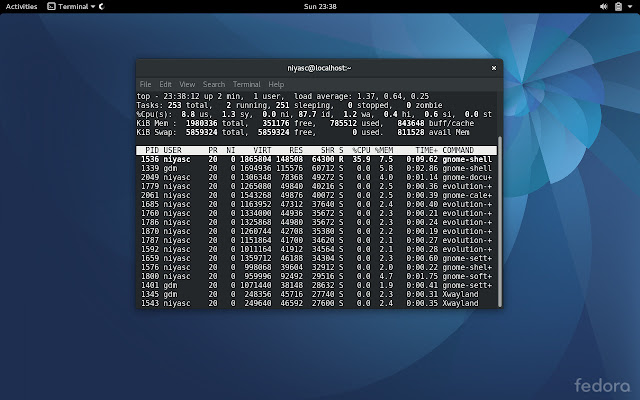Open the Activities overview
The image size is (640, 400).
(x=21, y=7)
